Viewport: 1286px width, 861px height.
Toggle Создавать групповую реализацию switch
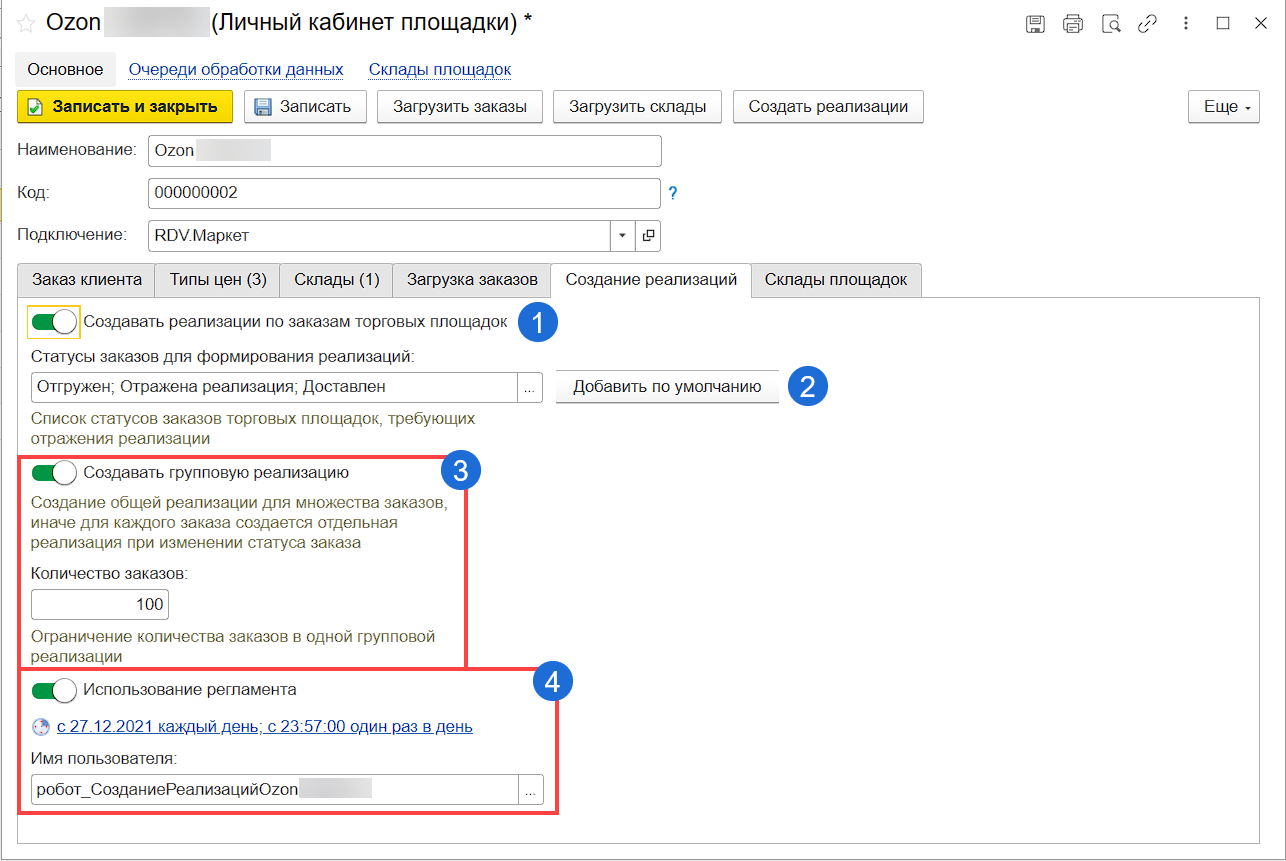[x=55, y=472]
